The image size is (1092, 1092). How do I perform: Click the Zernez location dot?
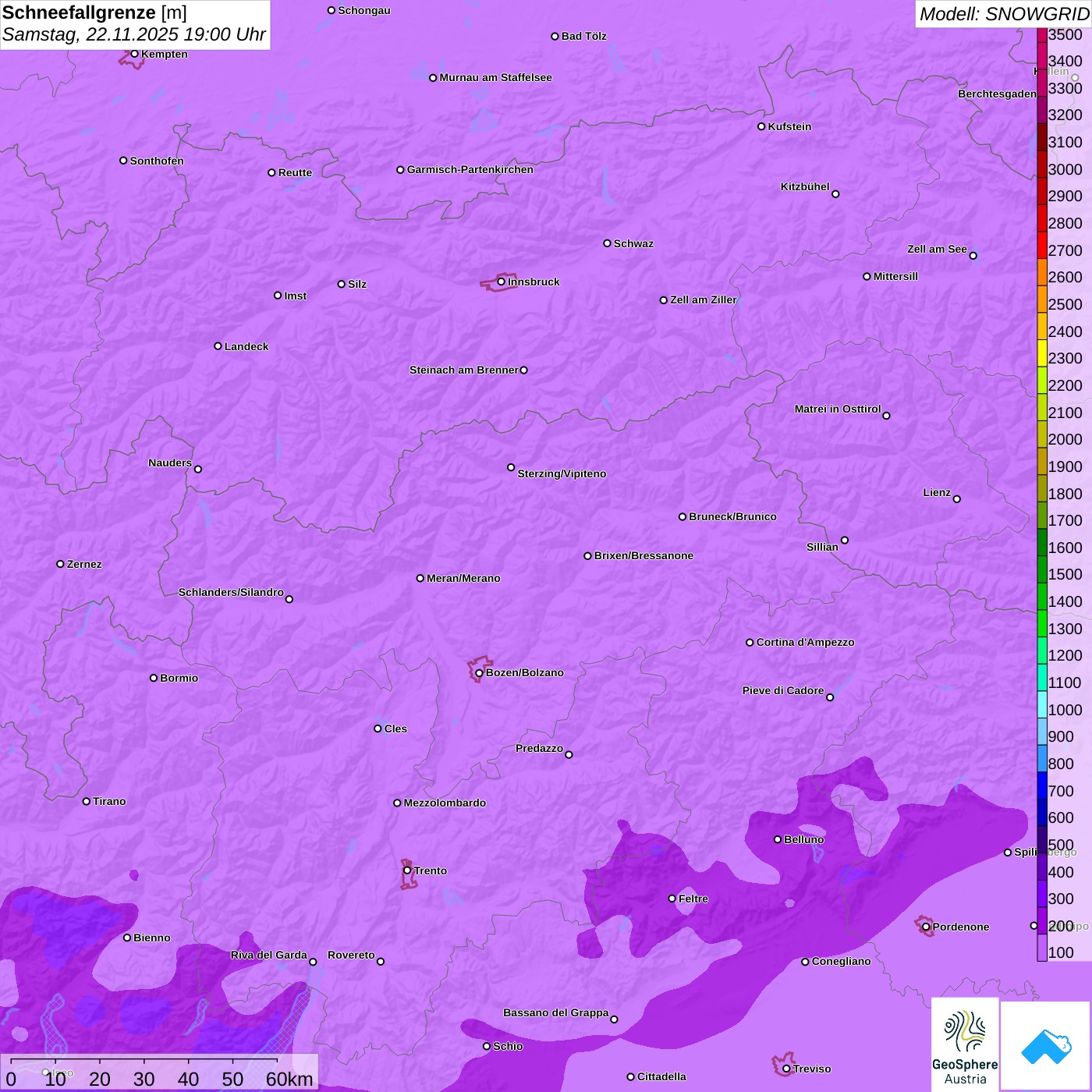pos(60,564)
